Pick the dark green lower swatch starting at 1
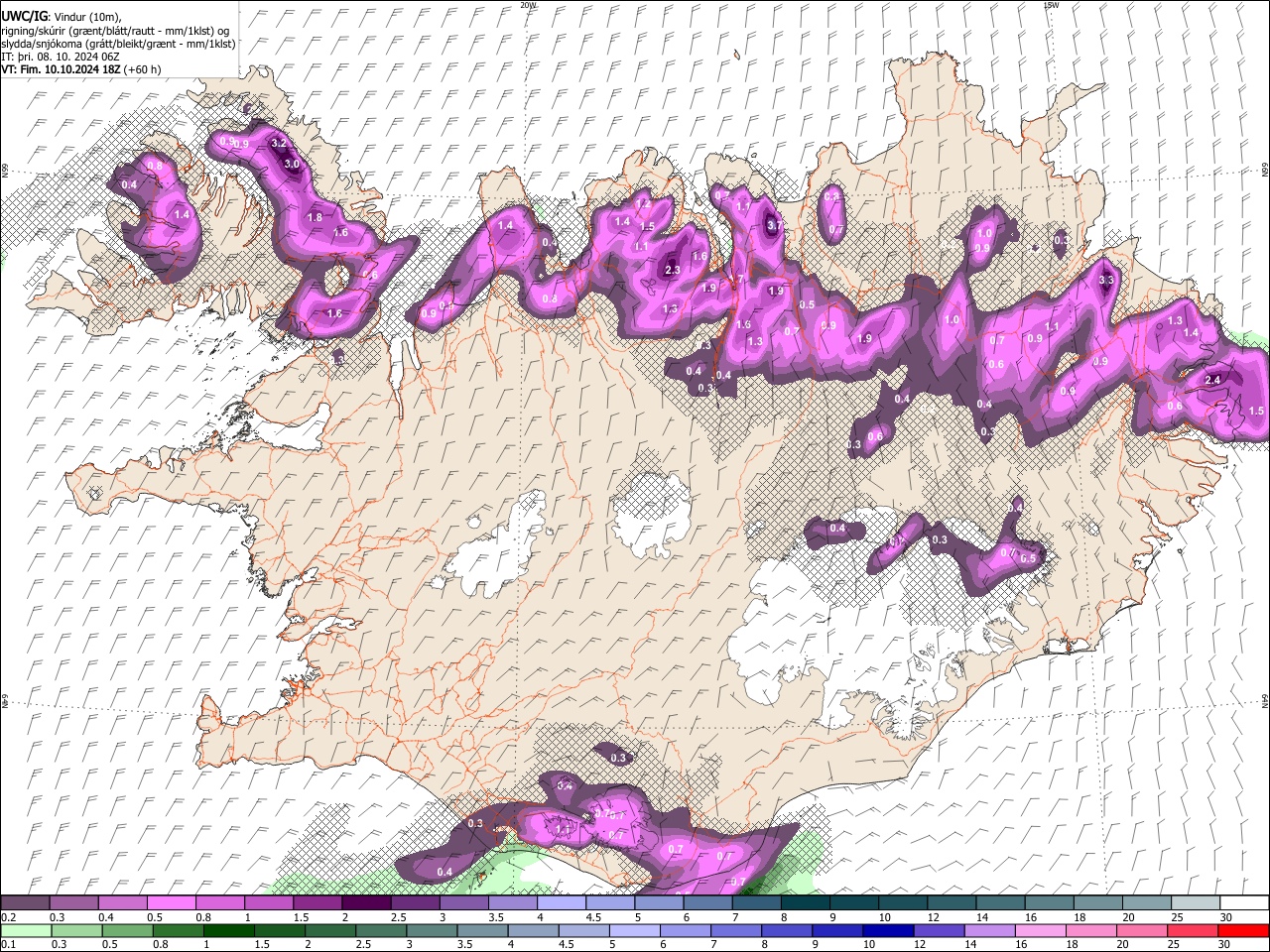1270x952 pixels. click(229, 930)
